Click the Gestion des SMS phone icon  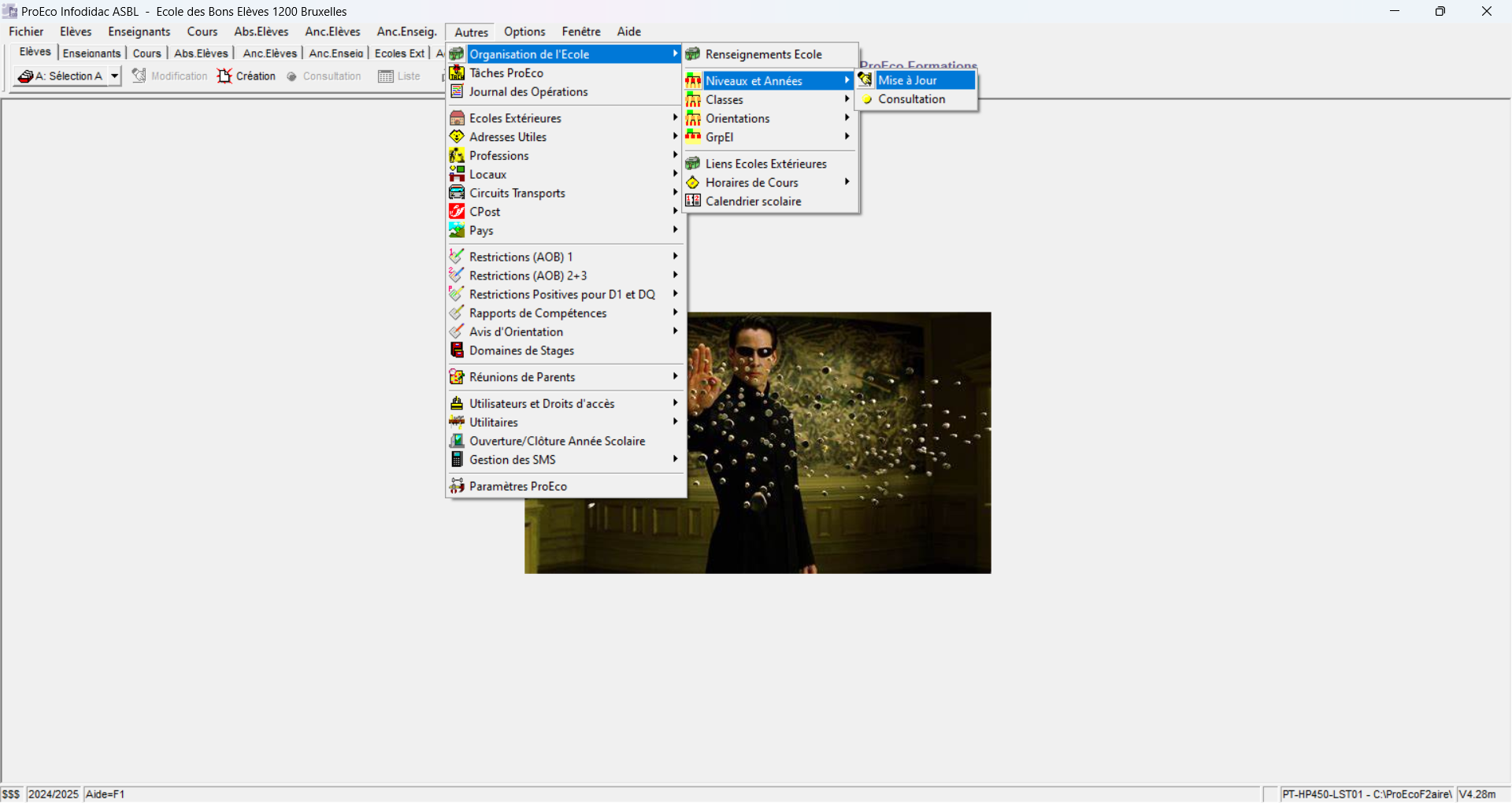457,460
